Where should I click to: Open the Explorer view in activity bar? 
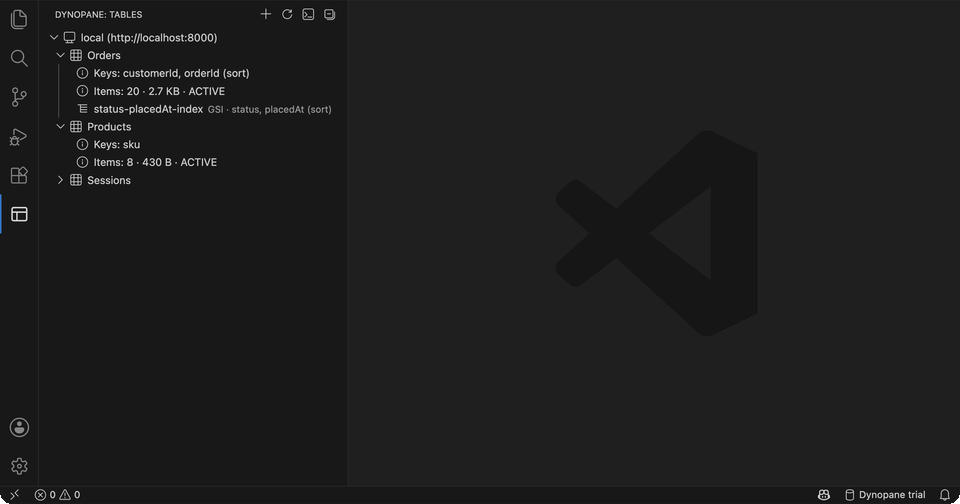(19, 19)
